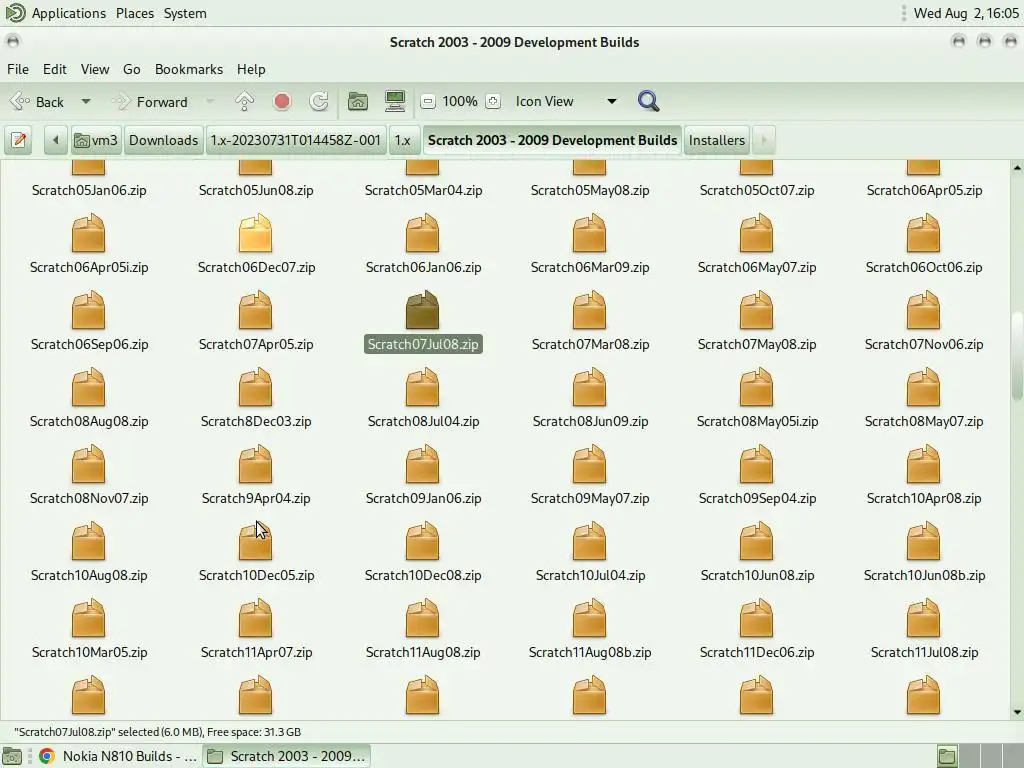The image size is (1024, 768).
Task: Click Scratch 2003 - 2009 taskbar button
Action: (286, 756)
